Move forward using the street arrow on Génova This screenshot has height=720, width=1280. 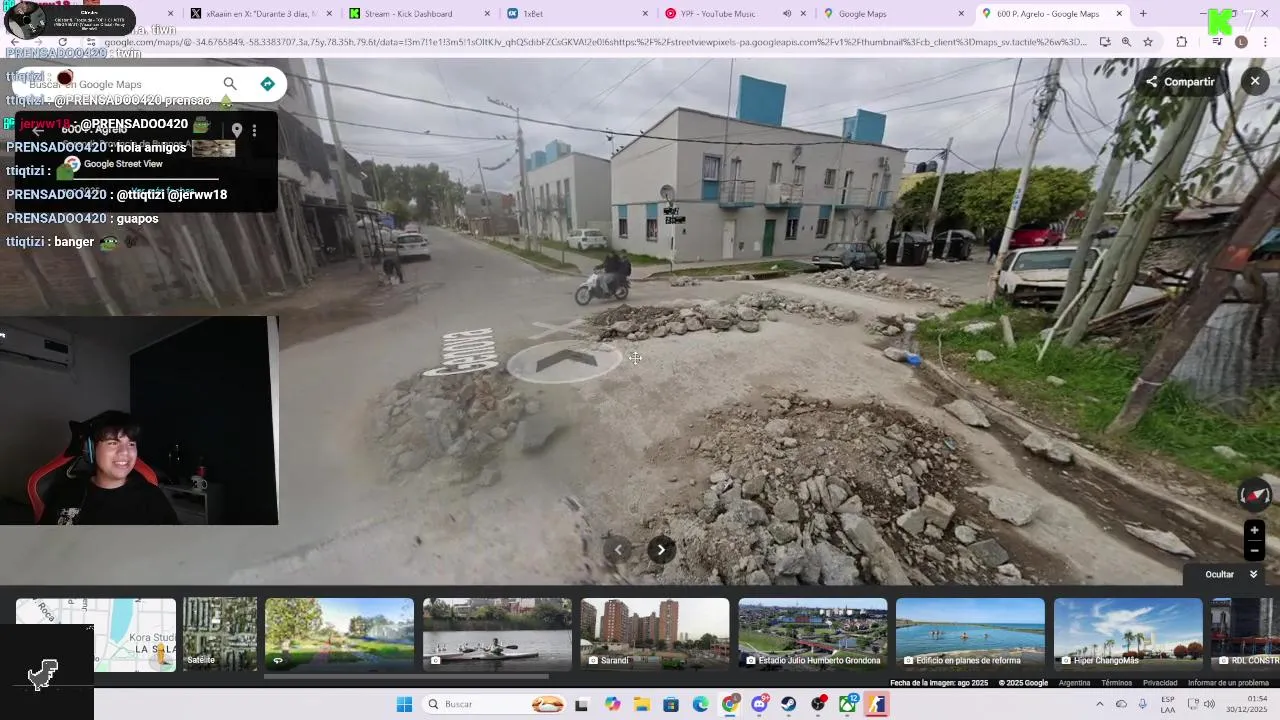click(566, 361)
